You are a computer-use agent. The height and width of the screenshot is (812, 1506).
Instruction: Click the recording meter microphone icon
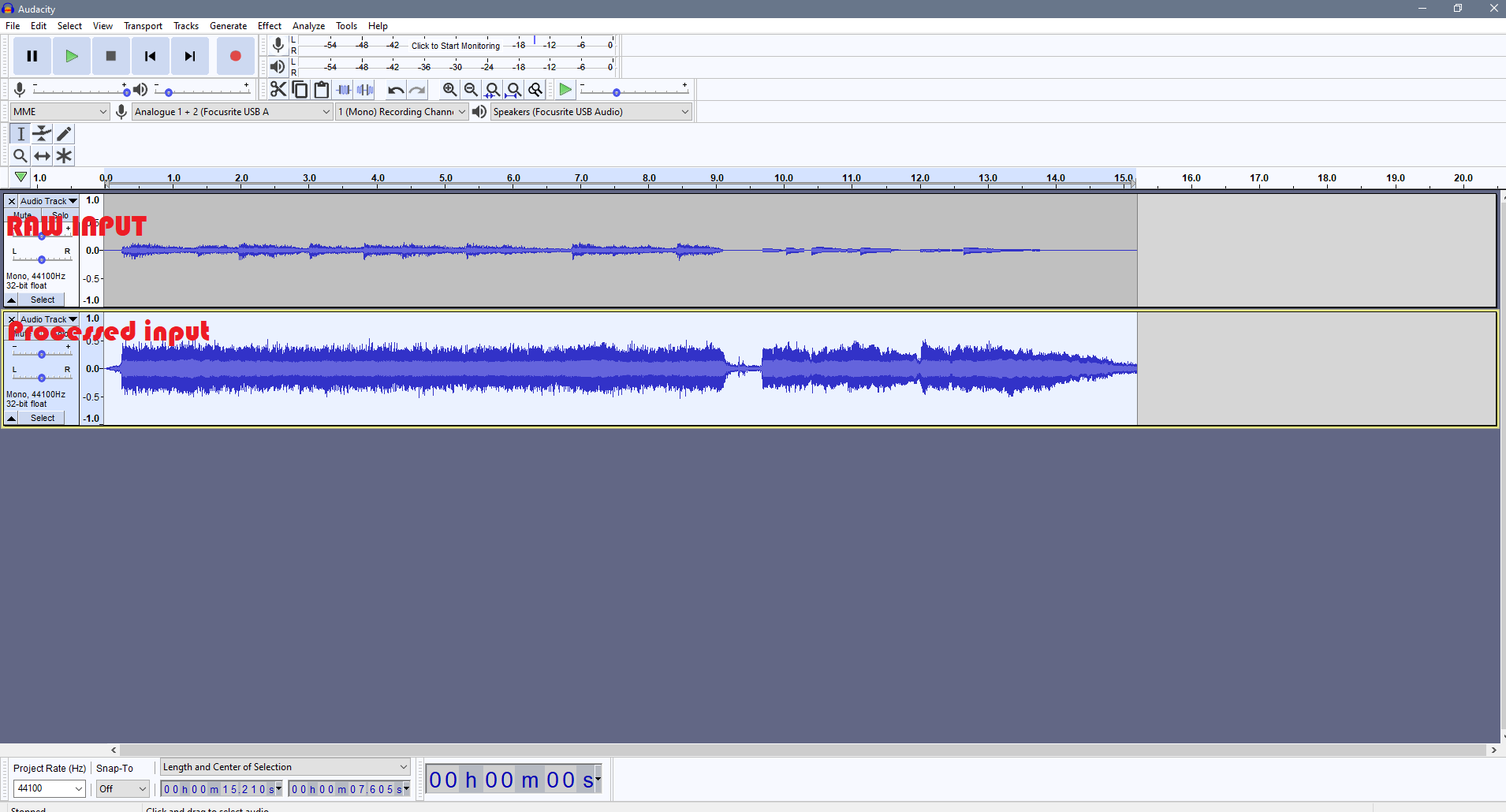click(278, 46)
